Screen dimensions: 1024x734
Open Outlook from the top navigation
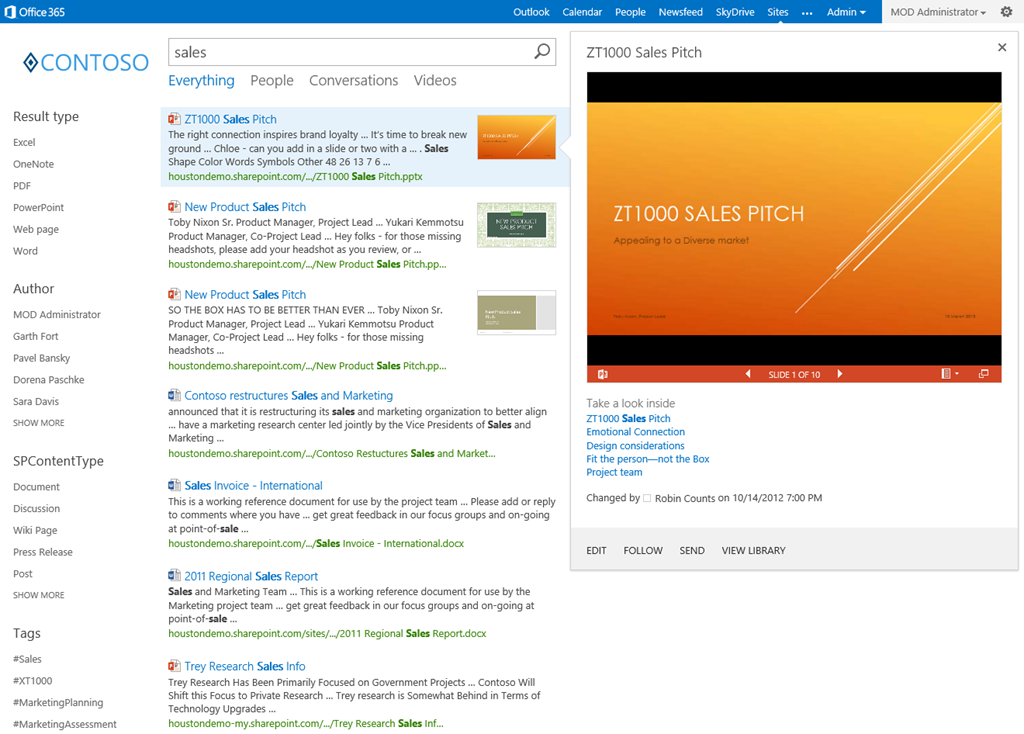point(531,12)
